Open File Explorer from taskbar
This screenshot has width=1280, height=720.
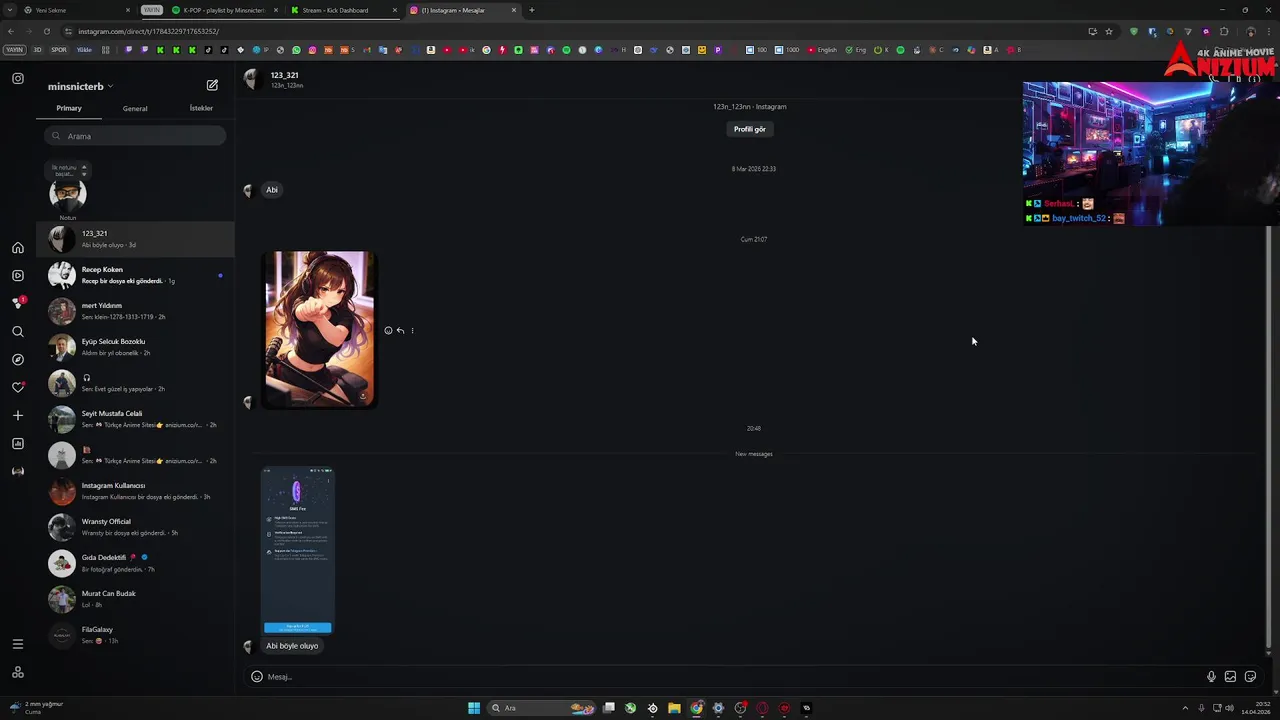point(674,708)
